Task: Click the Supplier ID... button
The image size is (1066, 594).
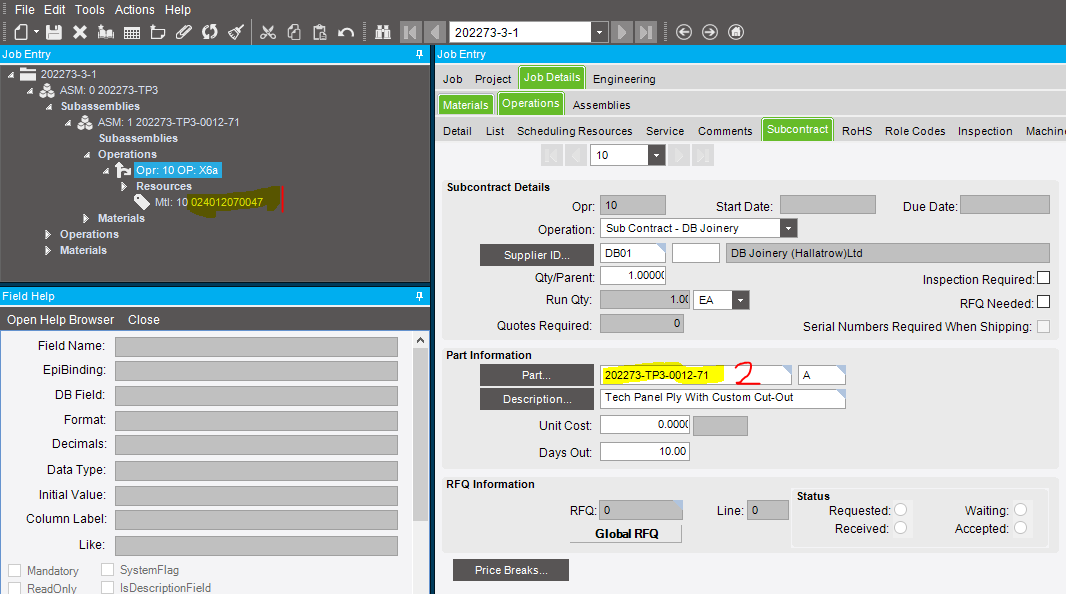Action: (537, 255)
